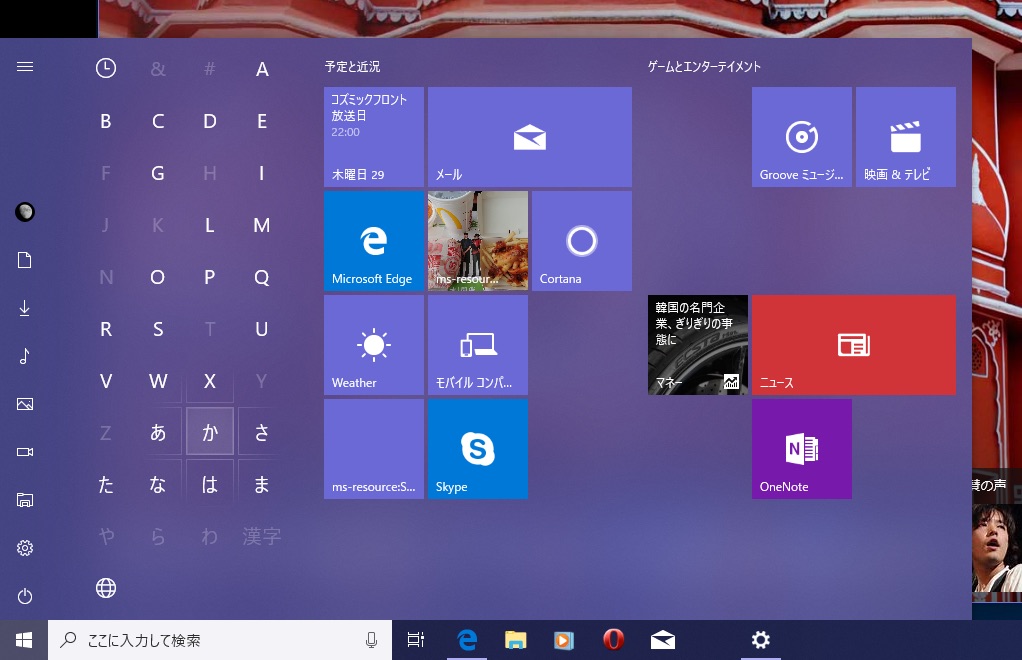
Task: Open the Groove music tile
Action: [x=802, y=137]
